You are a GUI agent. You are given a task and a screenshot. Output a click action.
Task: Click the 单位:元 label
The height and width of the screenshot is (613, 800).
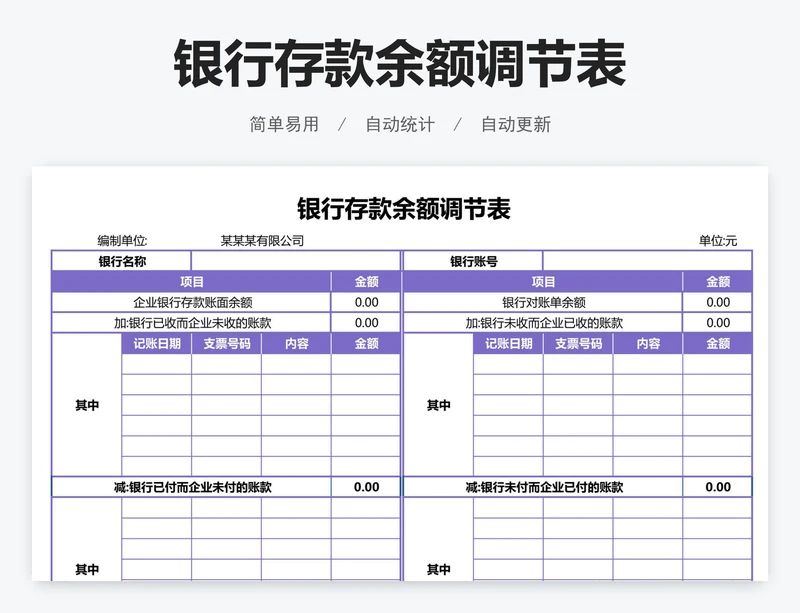coord(718,240)
